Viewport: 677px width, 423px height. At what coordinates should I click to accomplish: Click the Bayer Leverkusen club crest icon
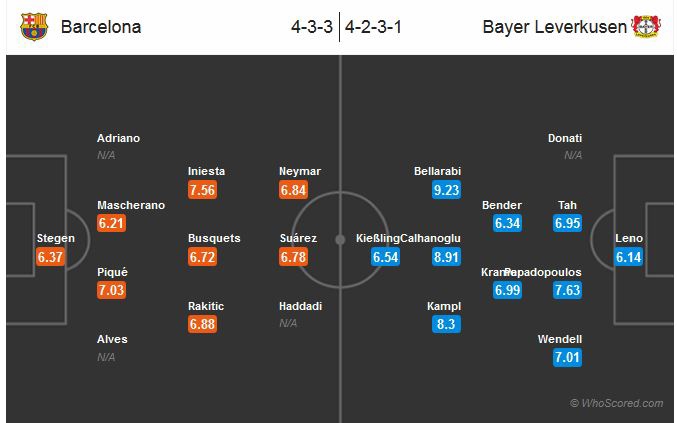point(646,26)
